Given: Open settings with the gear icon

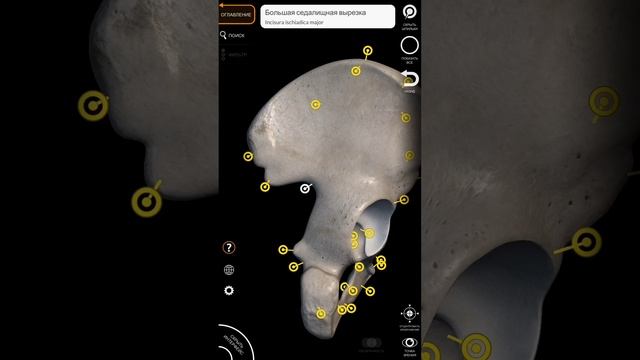Looking at the screenshot, I should [x=229, y=290].
